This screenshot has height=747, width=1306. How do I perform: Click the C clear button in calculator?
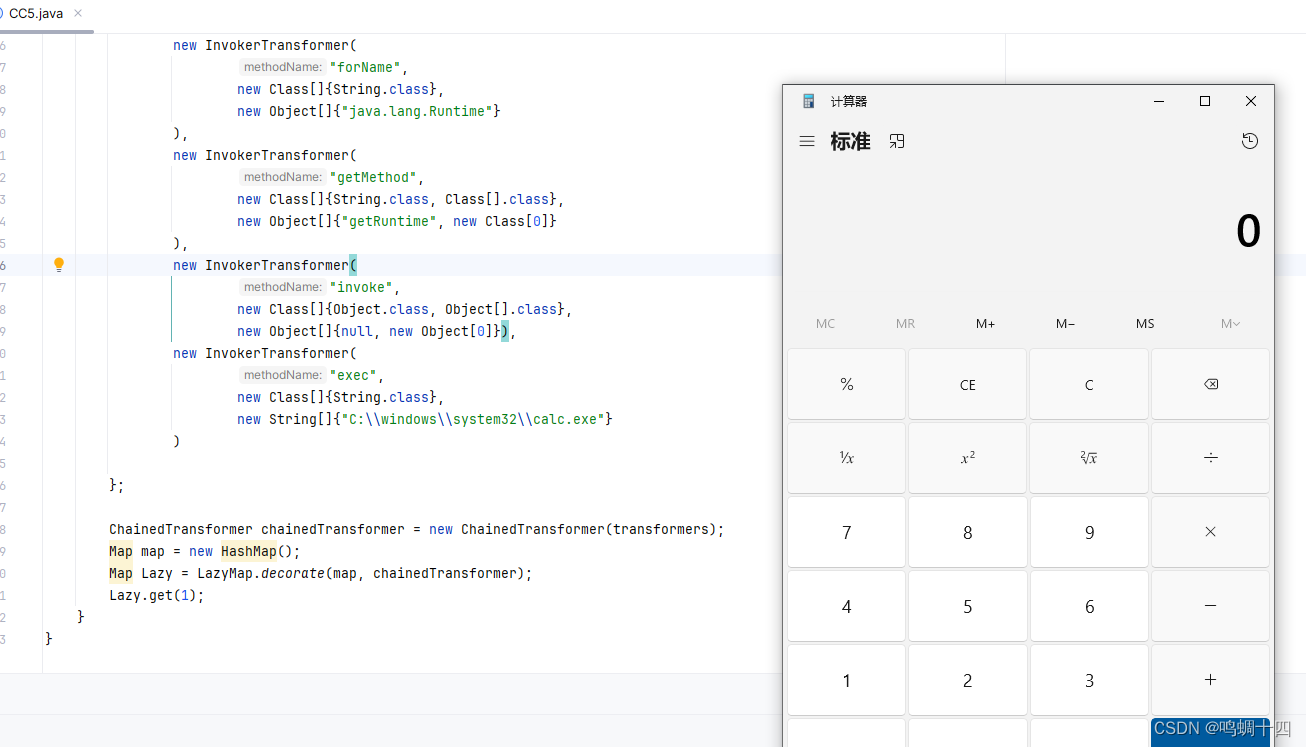[1090, 384]
